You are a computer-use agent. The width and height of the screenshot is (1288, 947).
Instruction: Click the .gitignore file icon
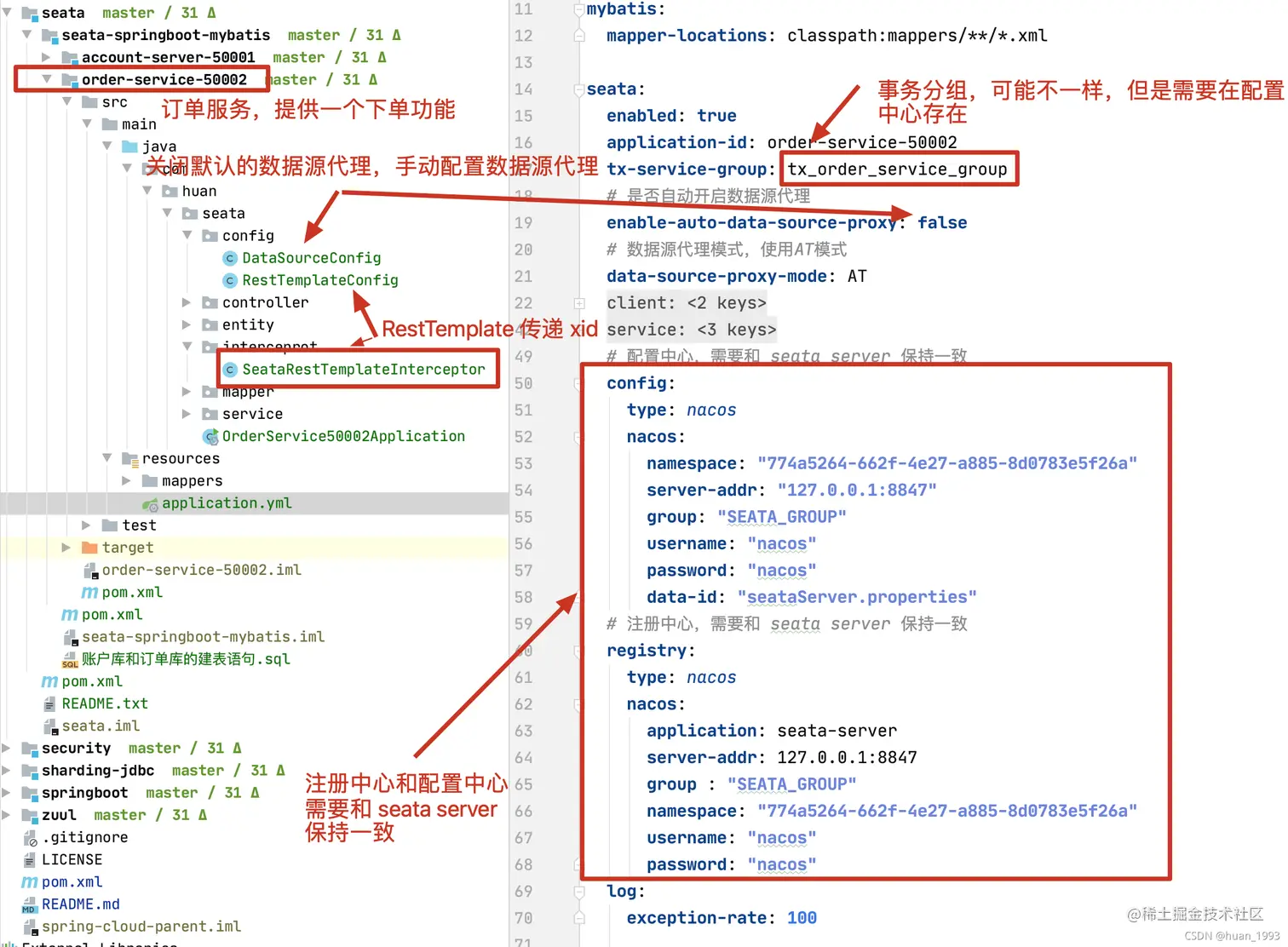(x=30, y=838)
